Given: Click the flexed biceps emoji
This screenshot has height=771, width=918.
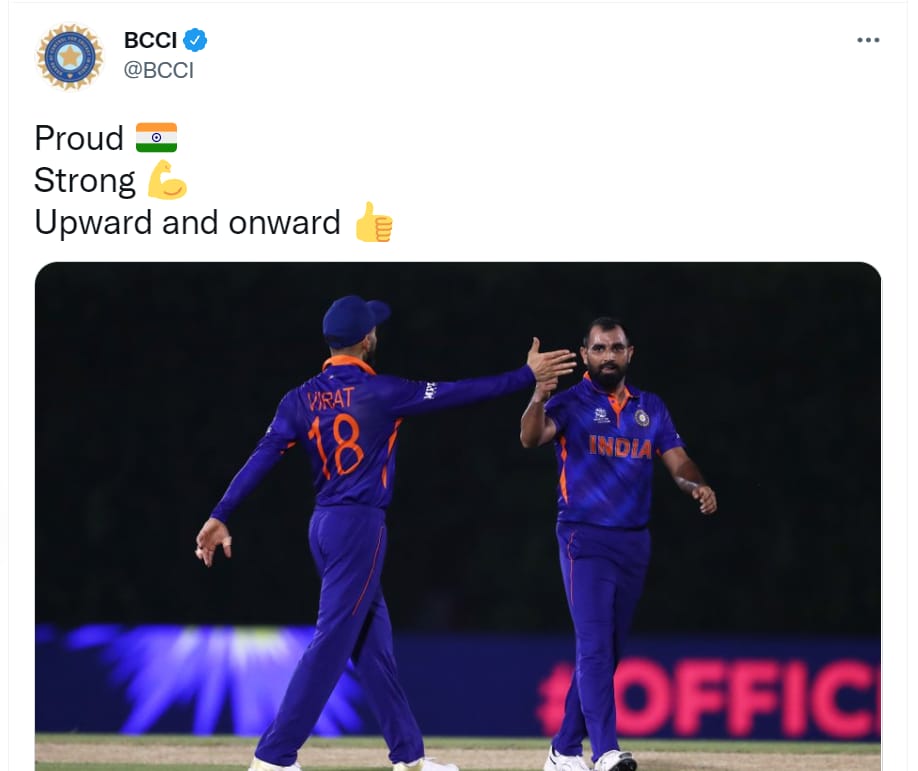Looking at the screenshot, I should (x=167, y=180).
